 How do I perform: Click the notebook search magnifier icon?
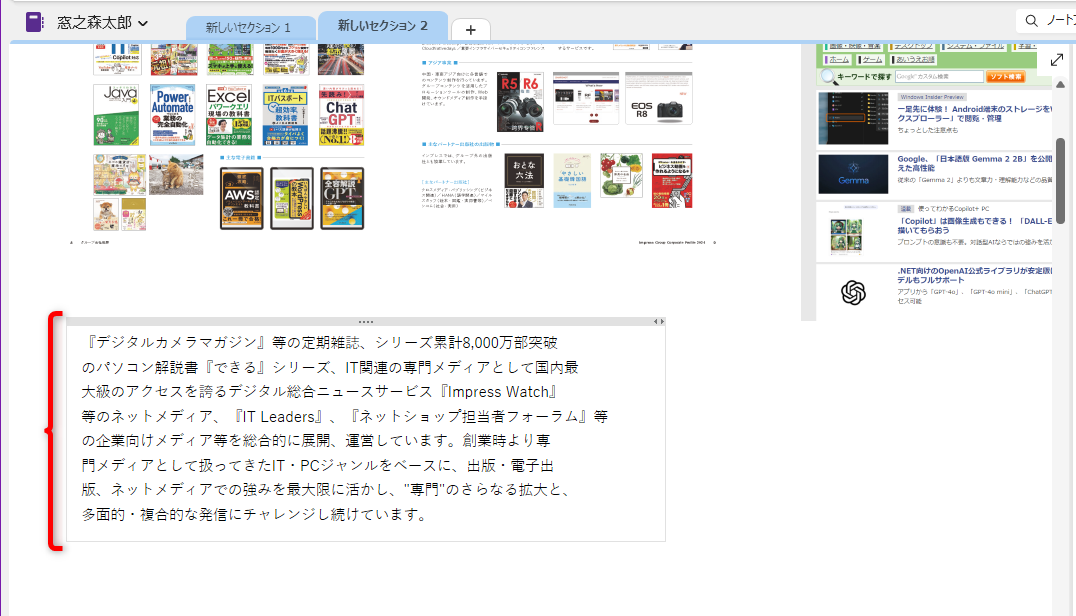1031,21
